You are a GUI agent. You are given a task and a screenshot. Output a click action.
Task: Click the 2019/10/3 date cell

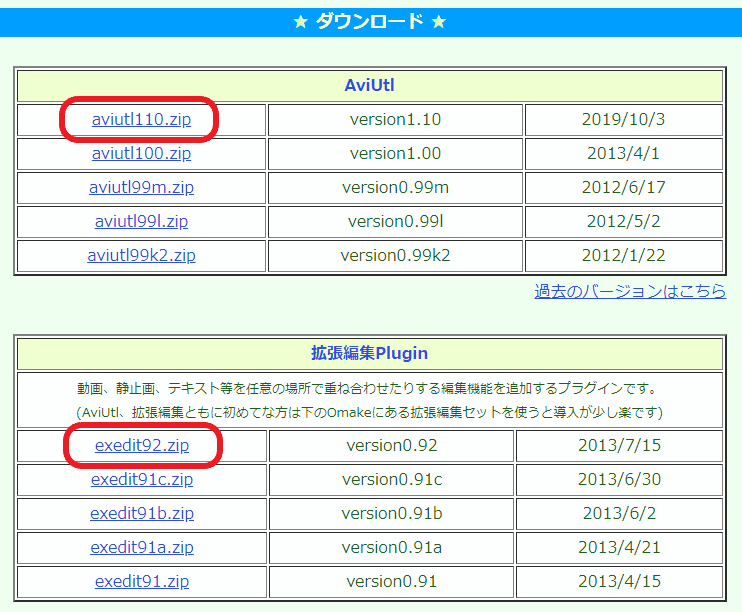click(623, 119)
